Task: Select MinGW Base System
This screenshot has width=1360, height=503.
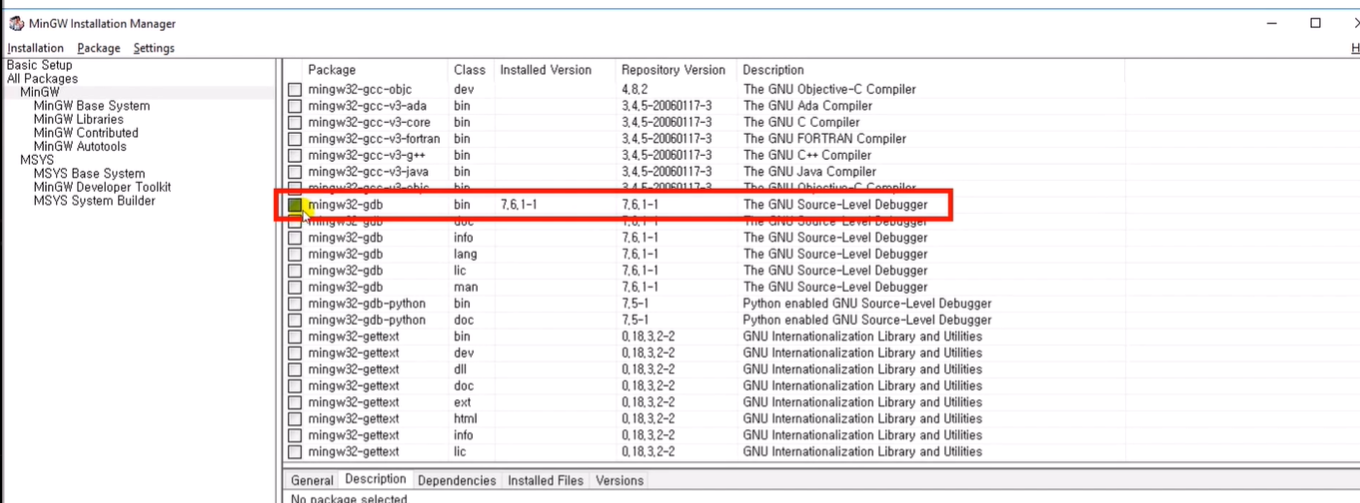Action: [92, 106]
